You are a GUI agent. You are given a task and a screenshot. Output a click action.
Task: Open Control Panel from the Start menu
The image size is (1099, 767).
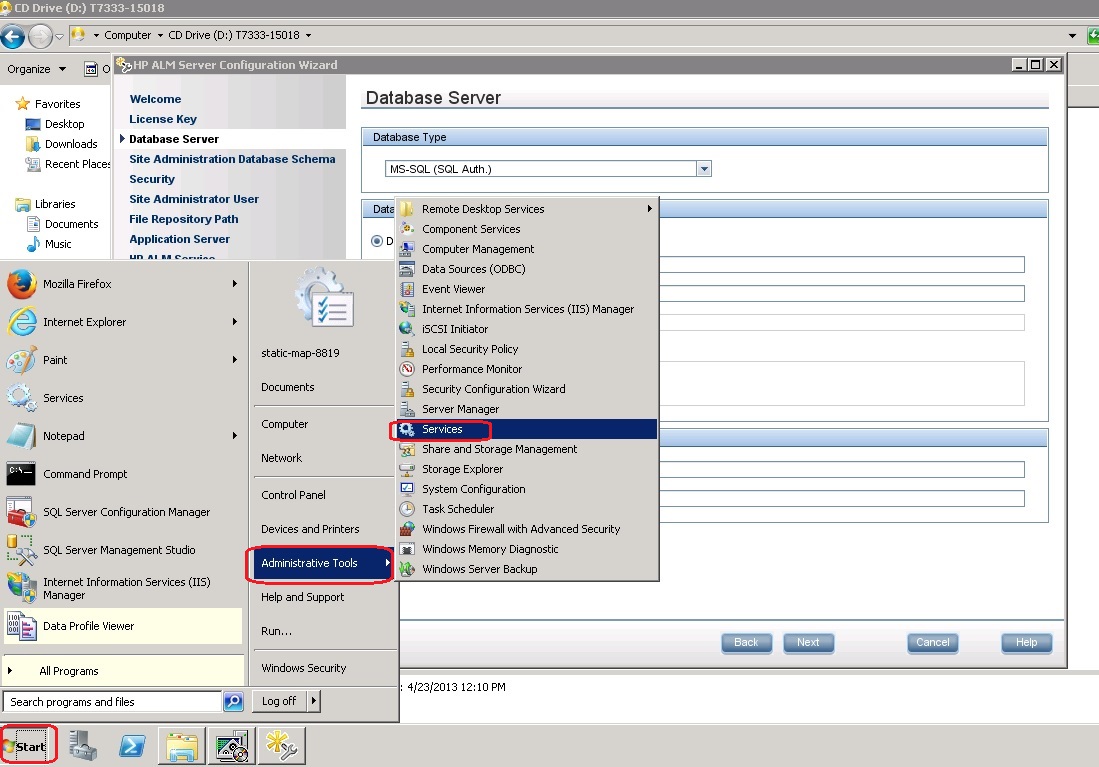tap(293, 495)
